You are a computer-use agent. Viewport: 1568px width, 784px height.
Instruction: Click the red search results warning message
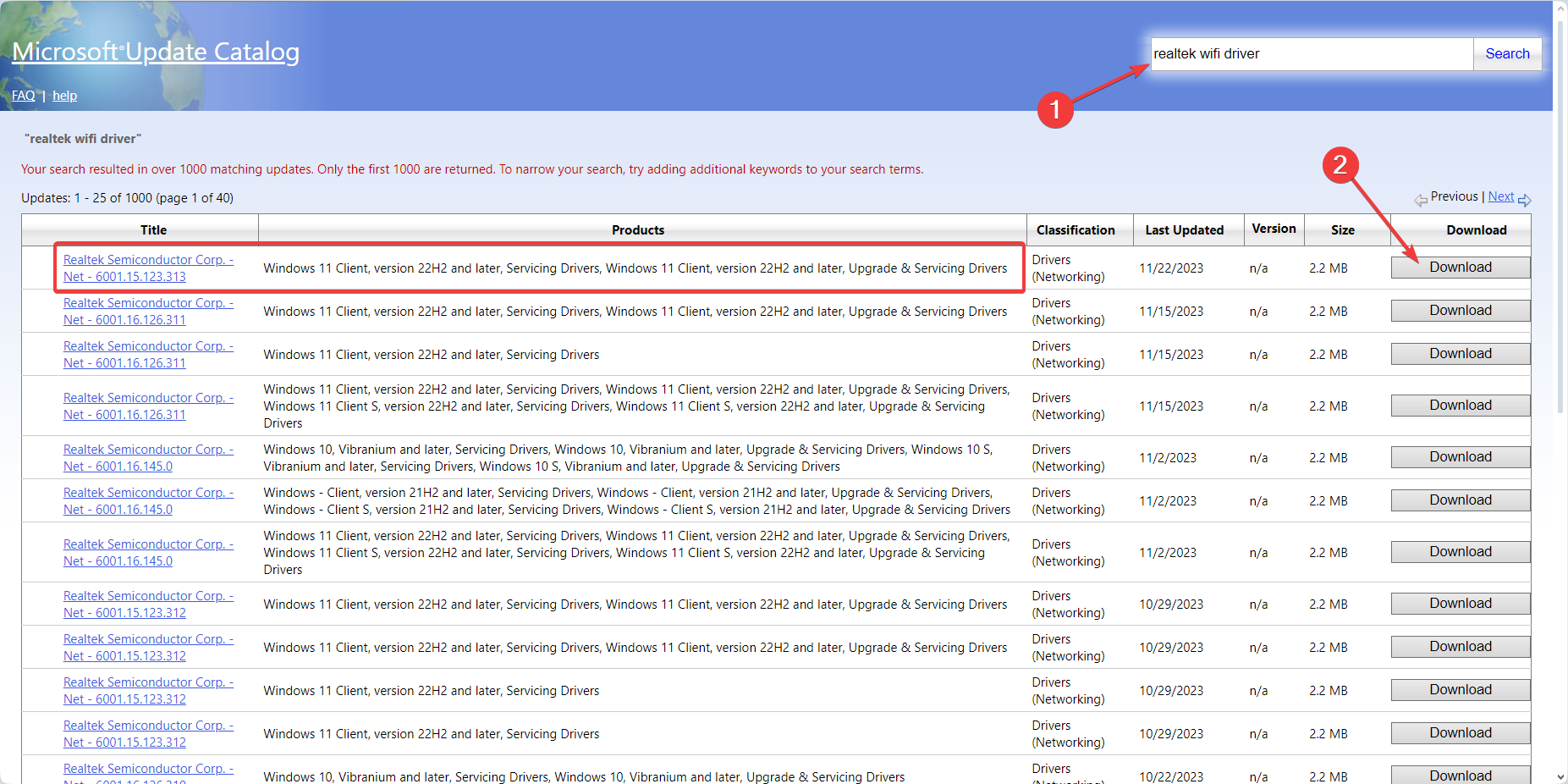(x=472, y=169)
